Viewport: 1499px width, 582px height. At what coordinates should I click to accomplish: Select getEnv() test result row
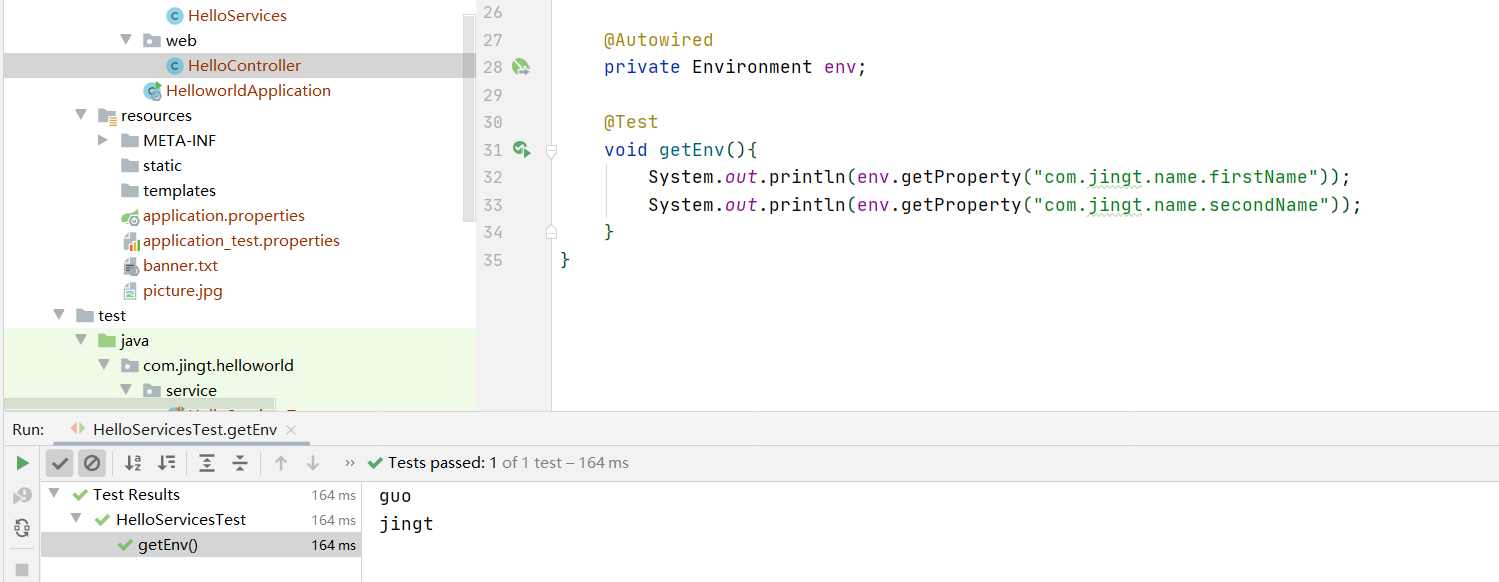200,545
